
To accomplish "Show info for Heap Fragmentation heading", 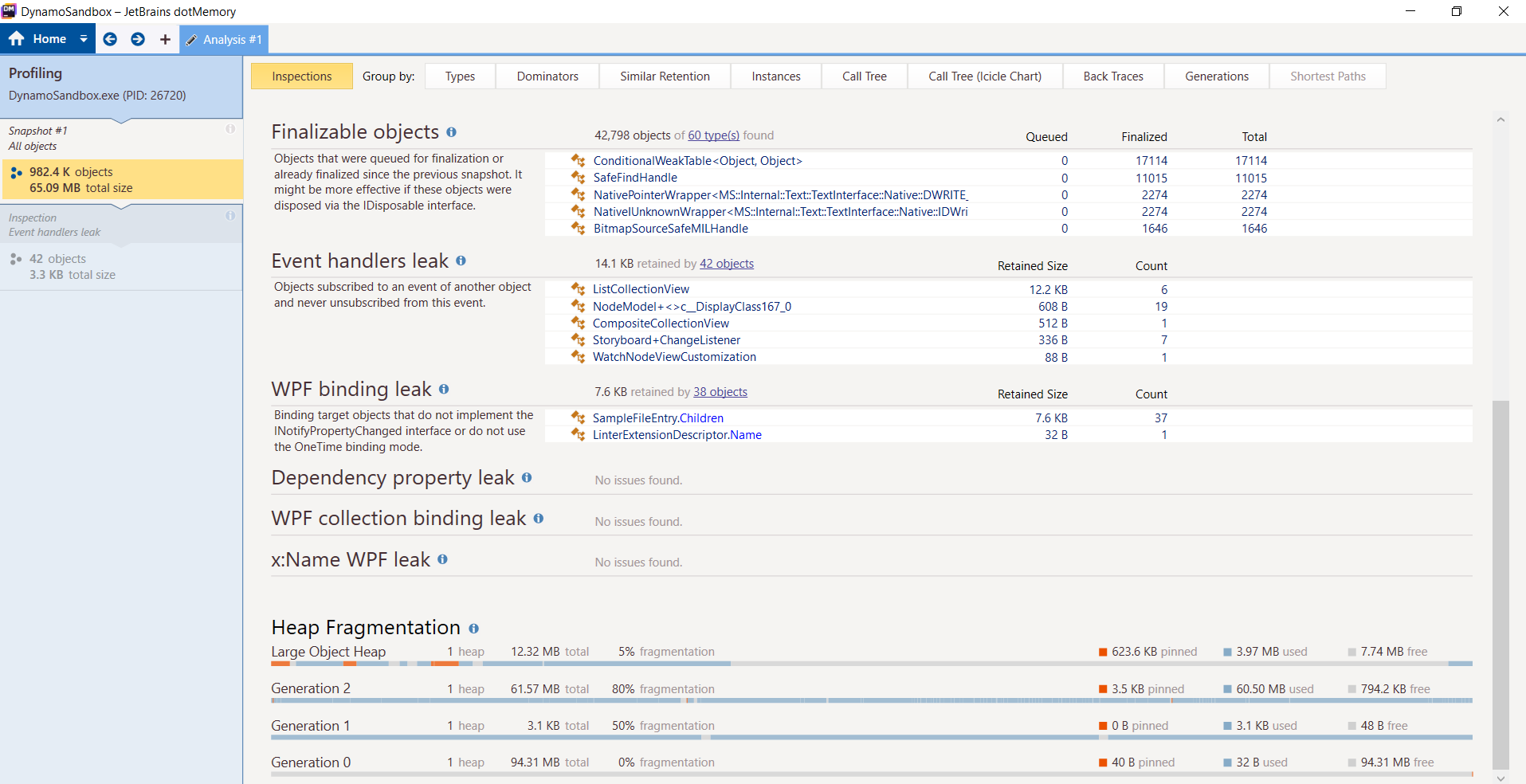I will click(473, 629).
